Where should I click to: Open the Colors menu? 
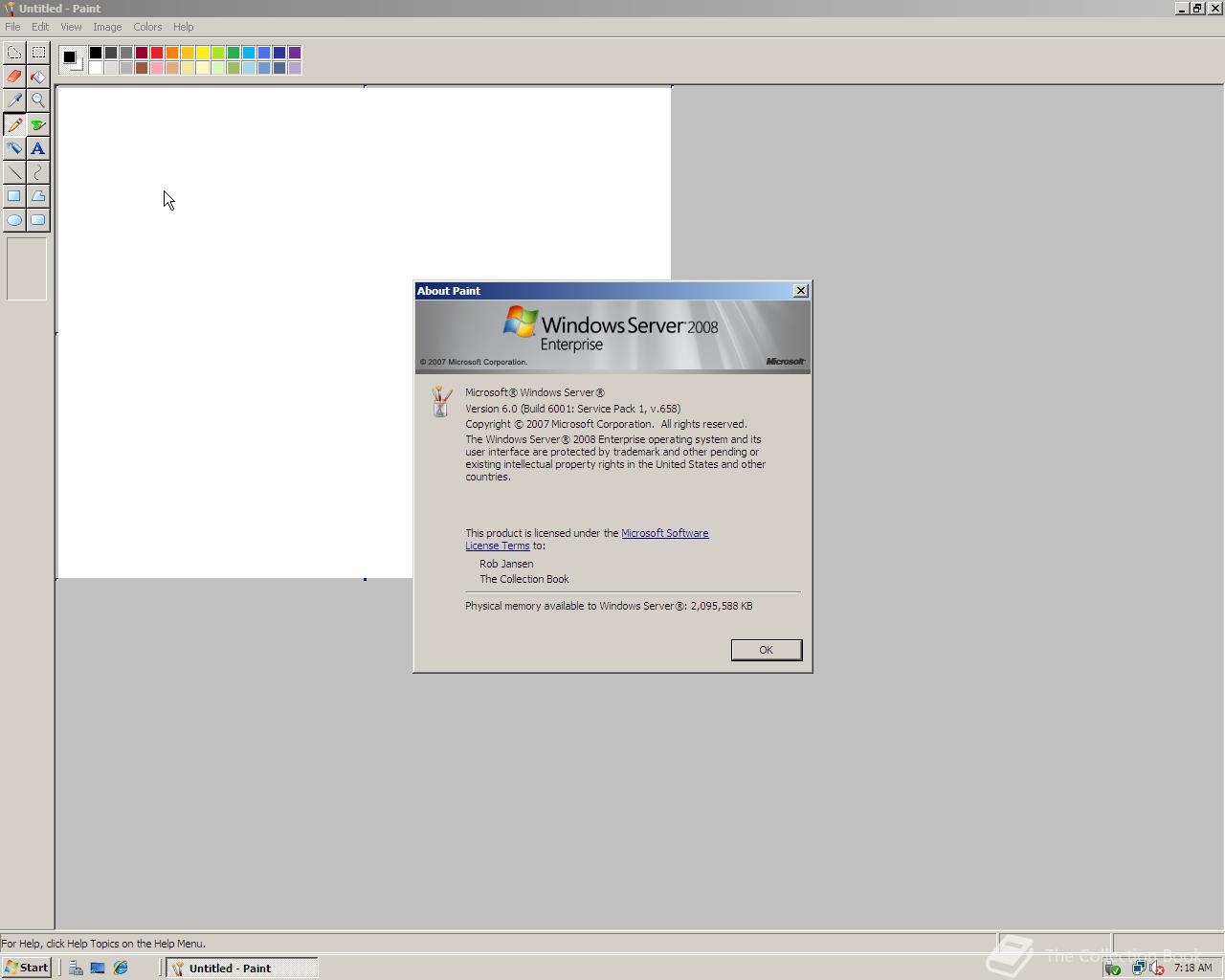[147, 27]
